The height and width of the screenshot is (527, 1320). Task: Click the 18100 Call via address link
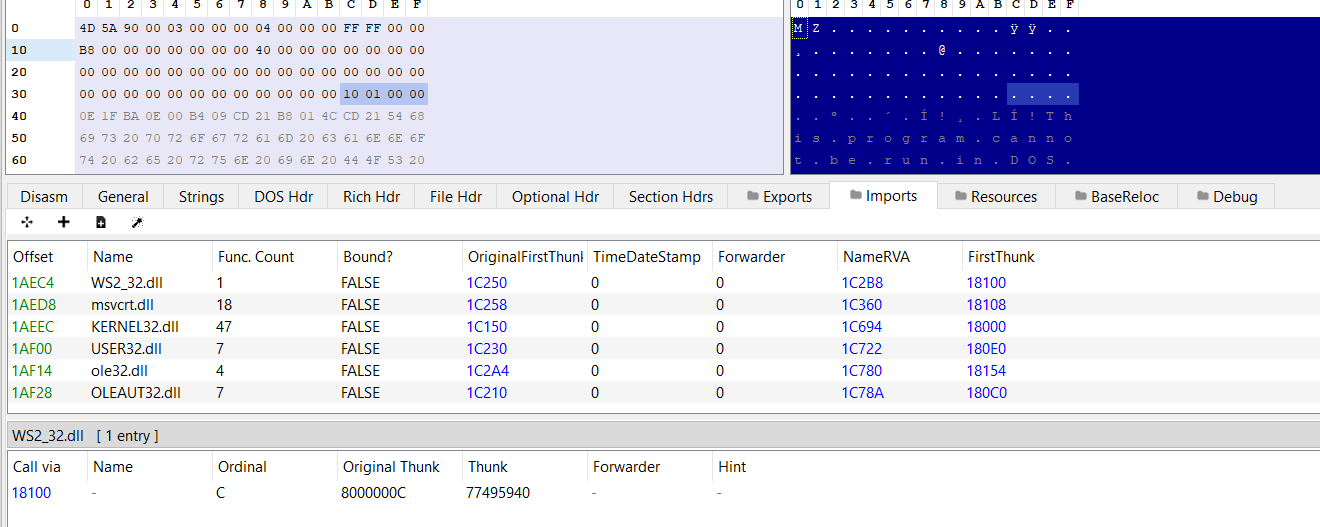(32, 493)
